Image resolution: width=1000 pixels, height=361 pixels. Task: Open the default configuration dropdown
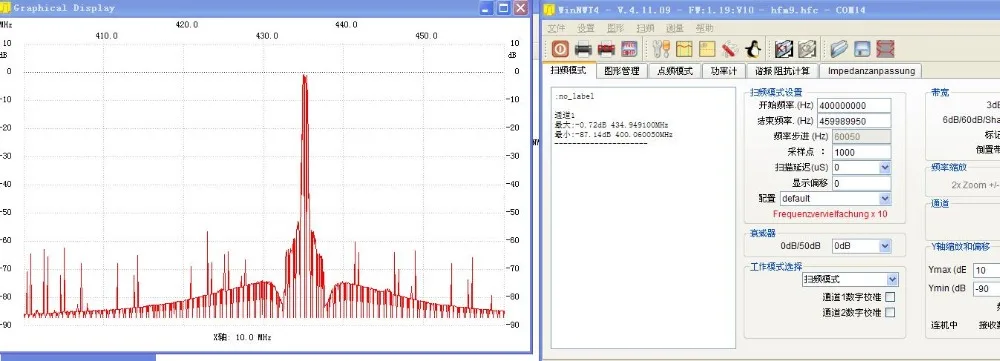click(835, 198)
